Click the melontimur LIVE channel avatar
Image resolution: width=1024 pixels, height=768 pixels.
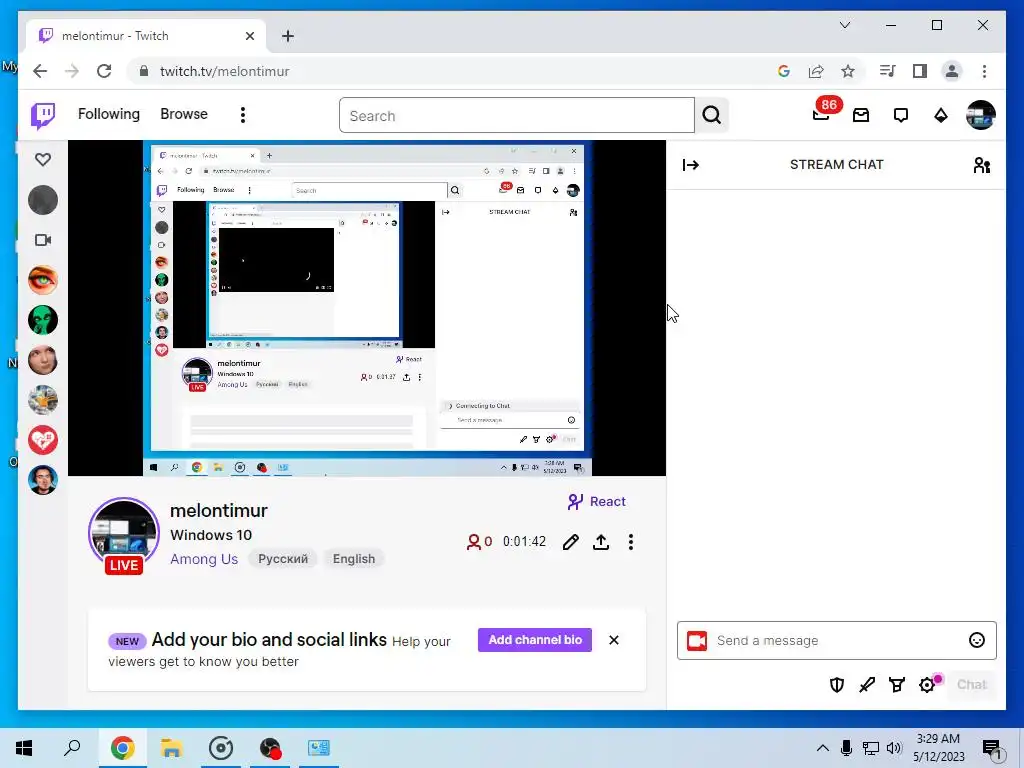(124, 536)
